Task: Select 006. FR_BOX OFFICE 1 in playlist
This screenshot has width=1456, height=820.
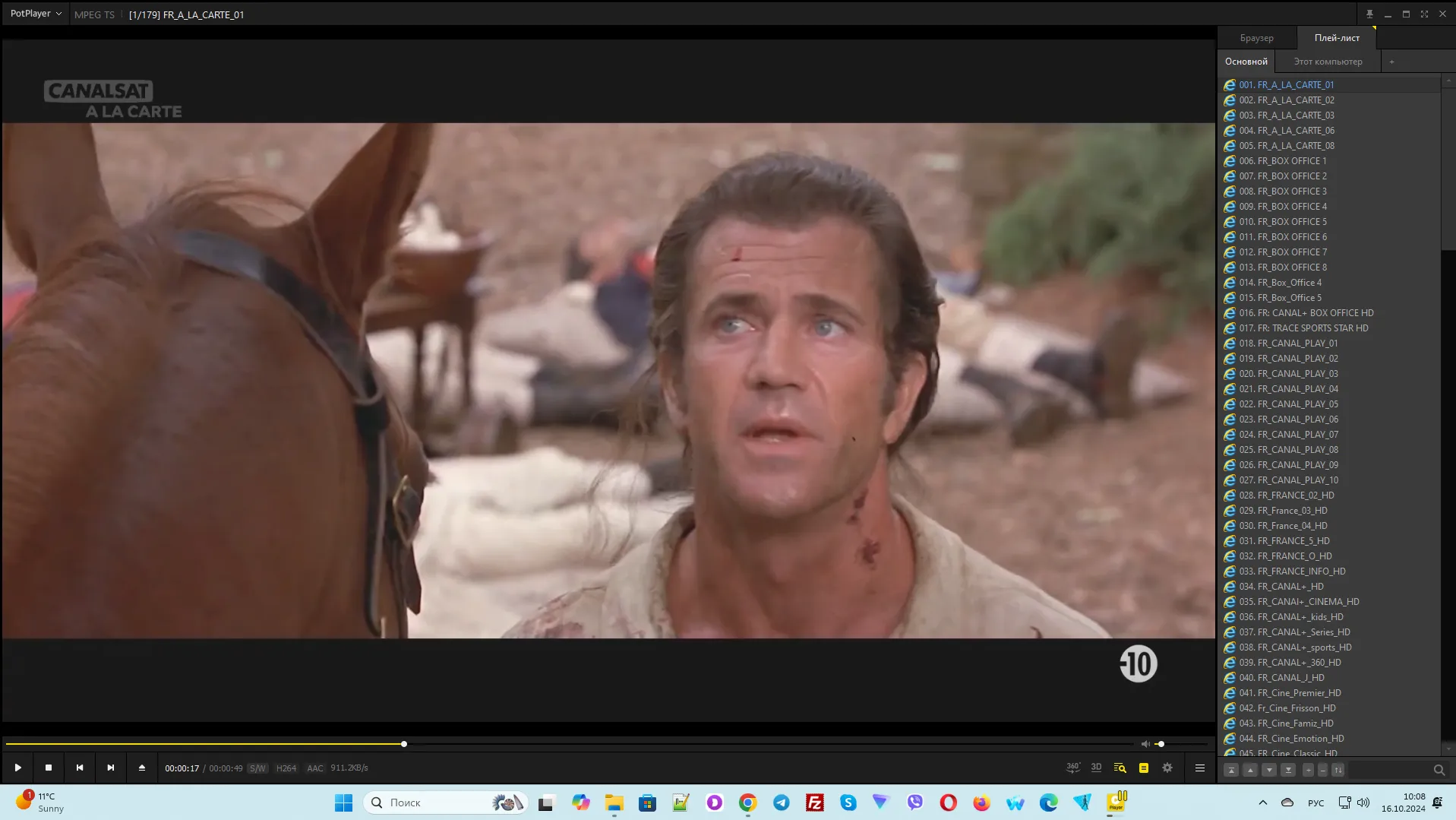Action: click(1329, 161)
